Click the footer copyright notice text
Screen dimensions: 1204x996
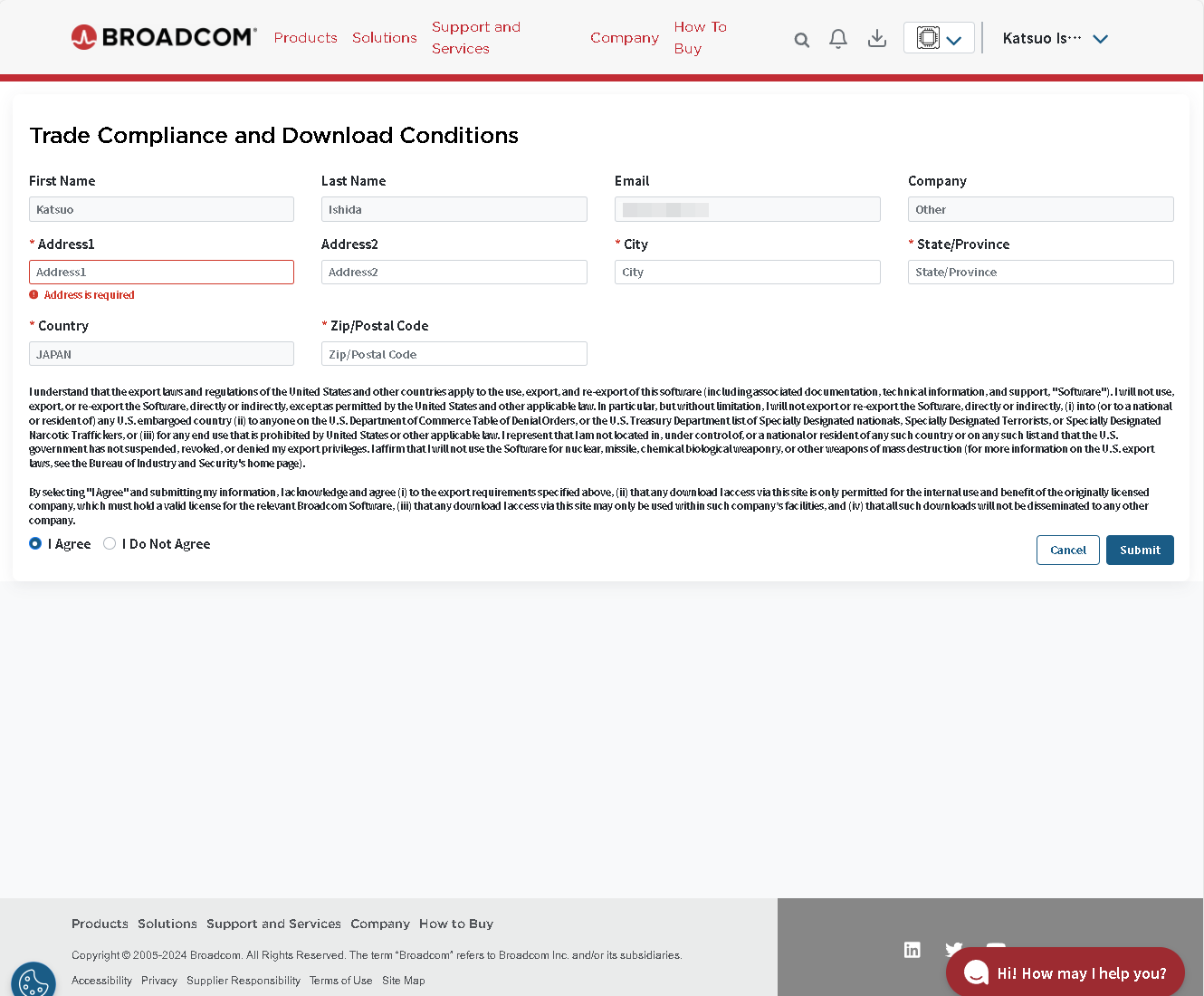377,955
